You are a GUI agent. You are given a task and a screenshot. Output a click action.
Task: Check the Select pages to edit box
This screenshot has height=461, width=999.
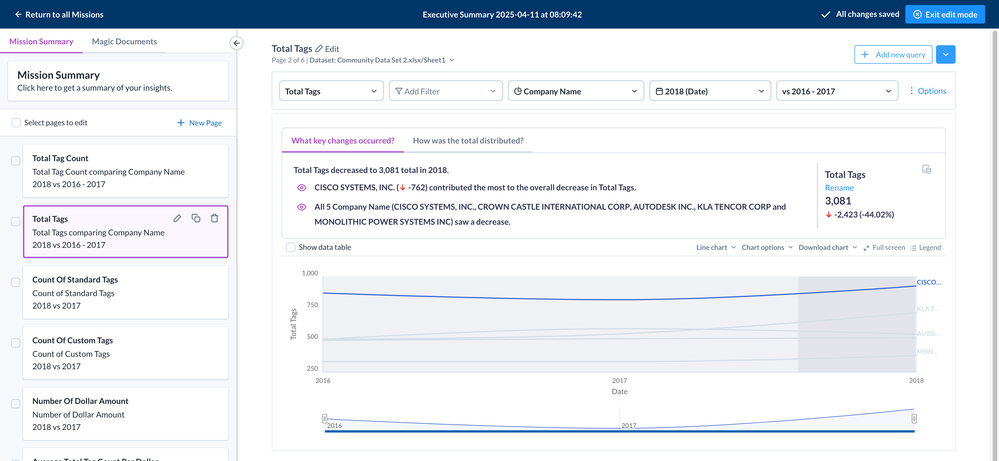click(16, 123)
